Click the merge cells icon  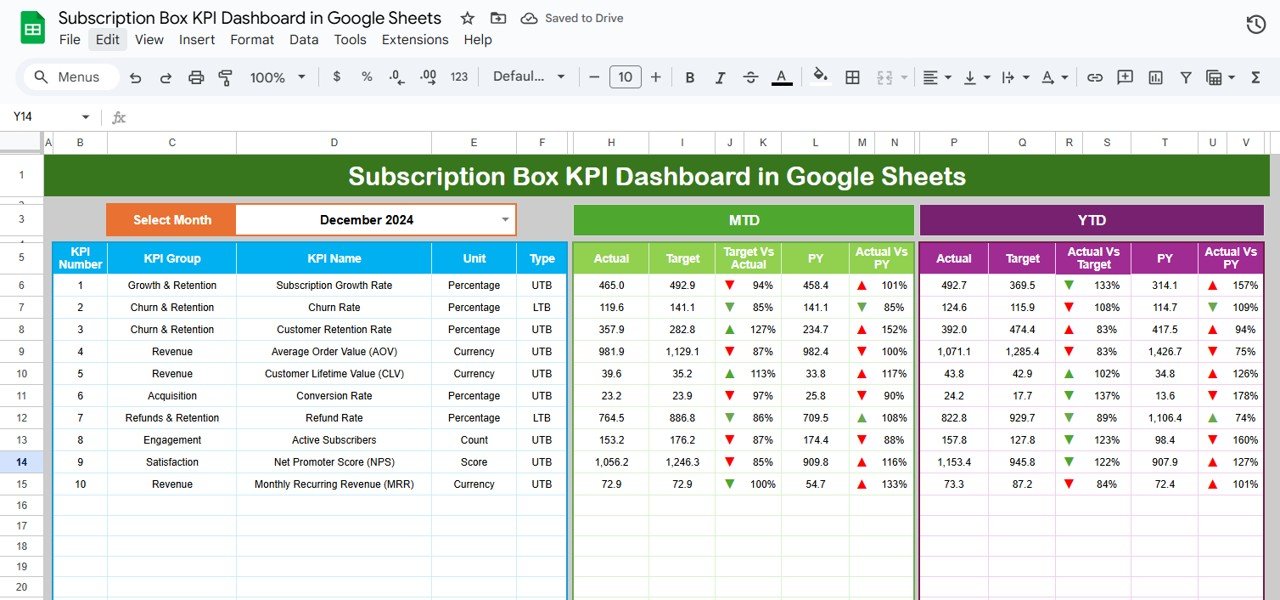884,77
